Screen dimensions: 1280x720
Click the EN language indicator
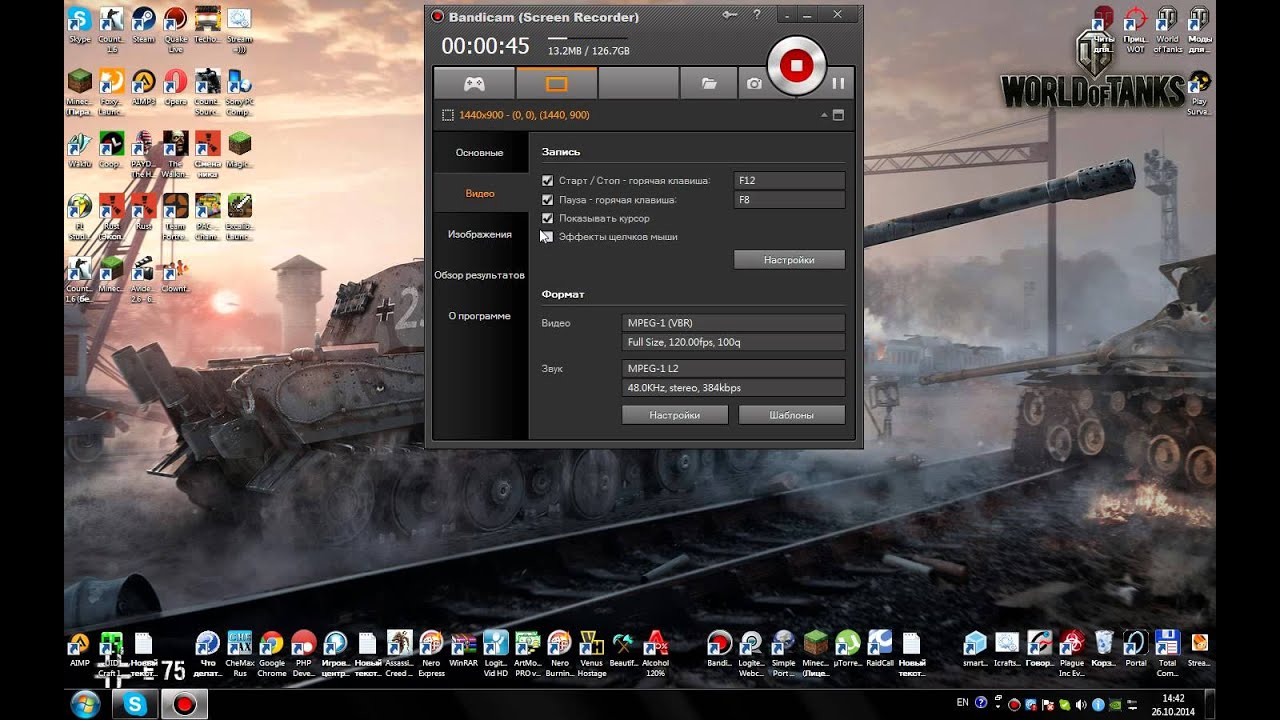pyautogui.click(x=962, y=703)
